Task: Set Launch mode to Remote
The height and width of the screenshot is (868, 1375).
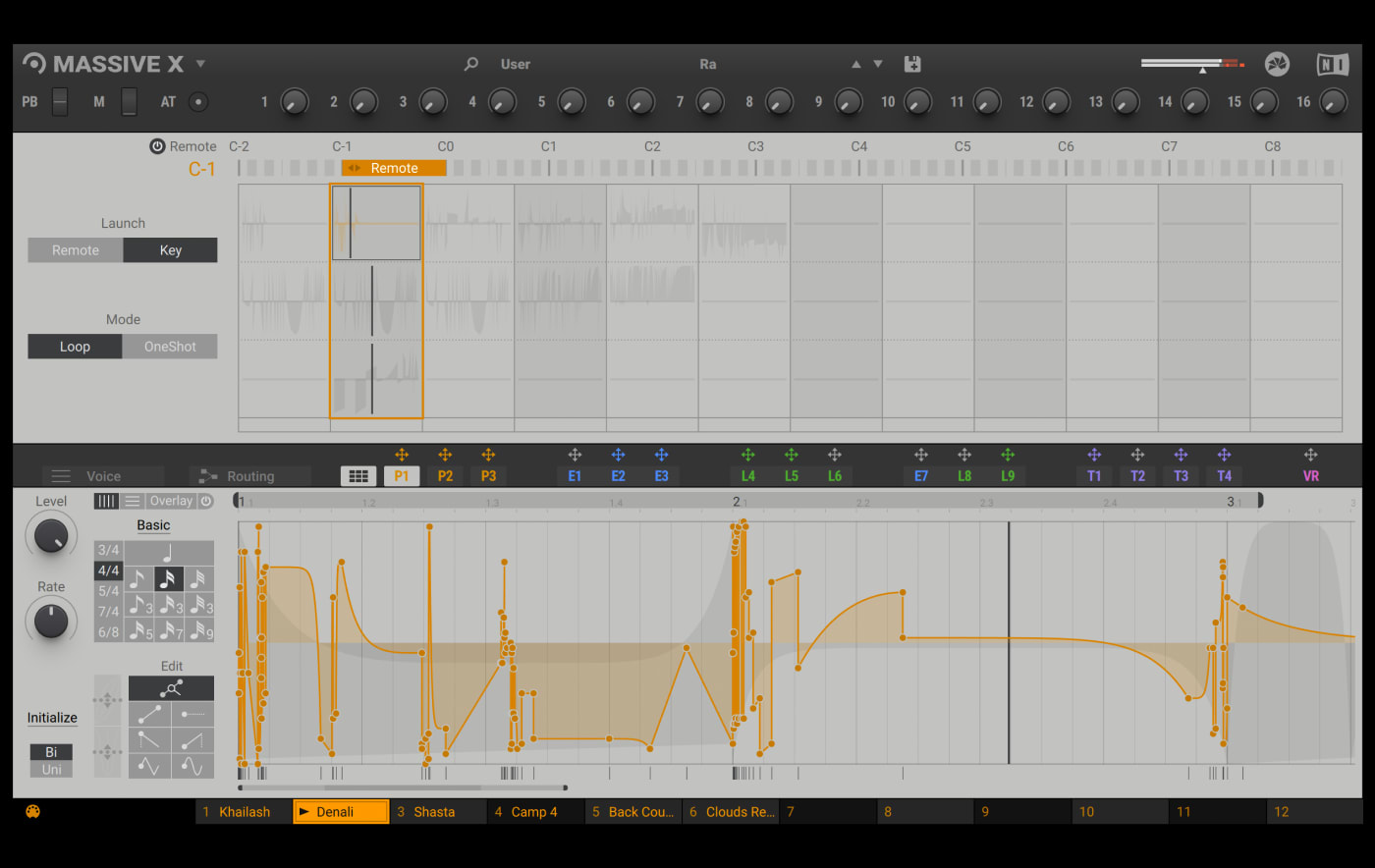Action: tap(76, 250)
